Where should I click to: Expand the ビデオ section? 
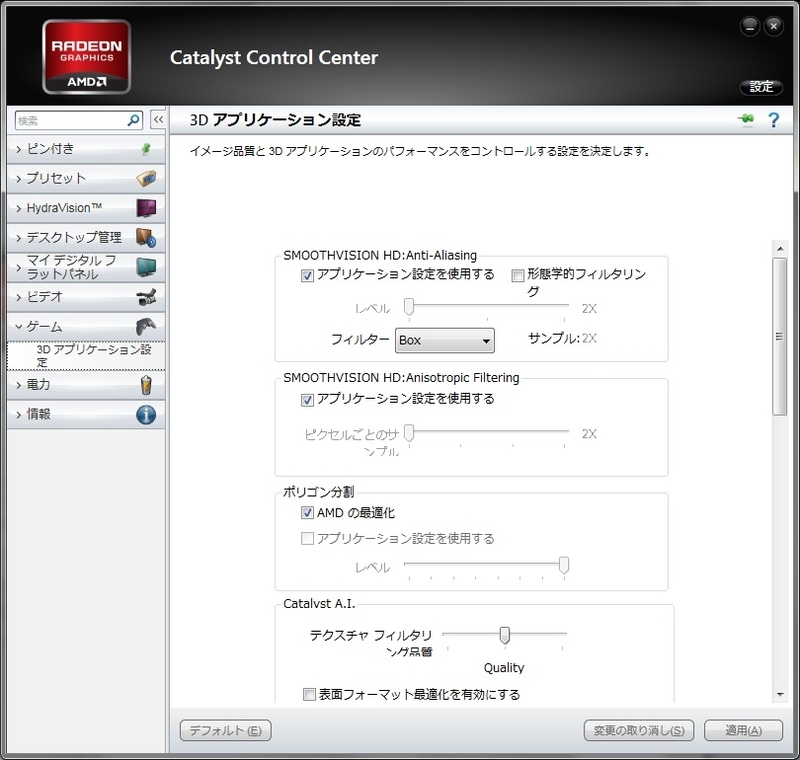(x=86, y=297)
